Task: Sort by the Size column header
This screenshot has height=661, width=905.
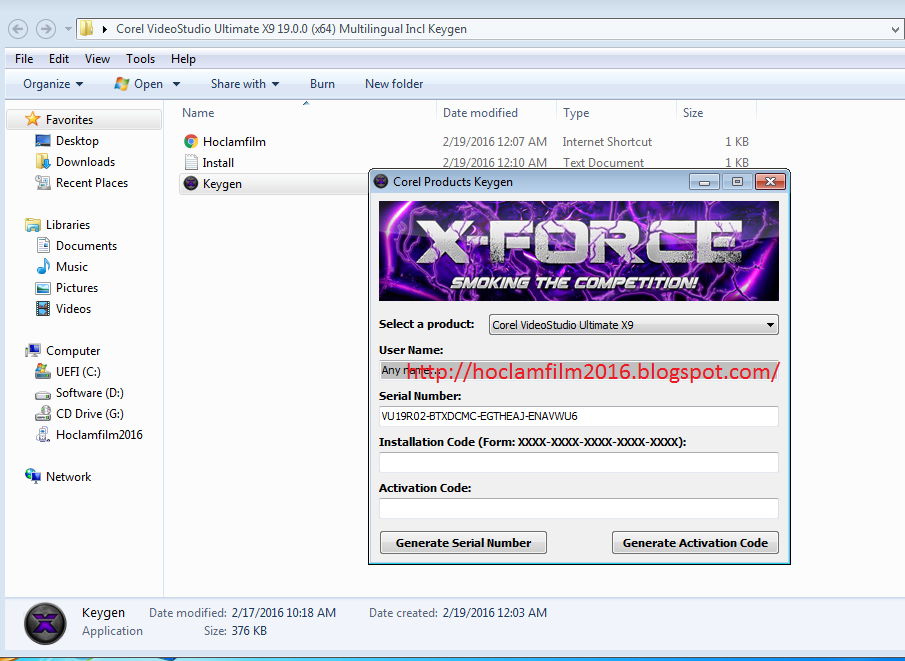Action: [x=693, y=113]
